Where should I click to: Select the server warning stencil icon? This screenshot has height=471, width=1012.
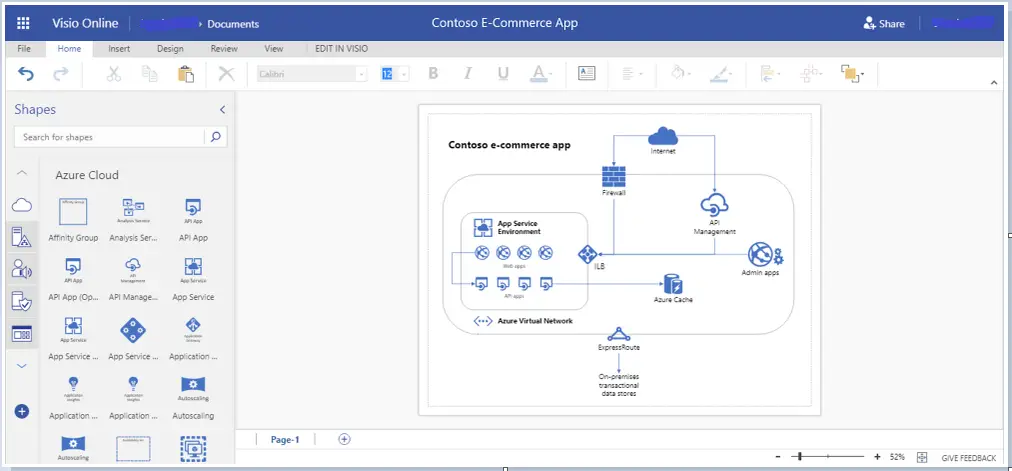point(22,237)
